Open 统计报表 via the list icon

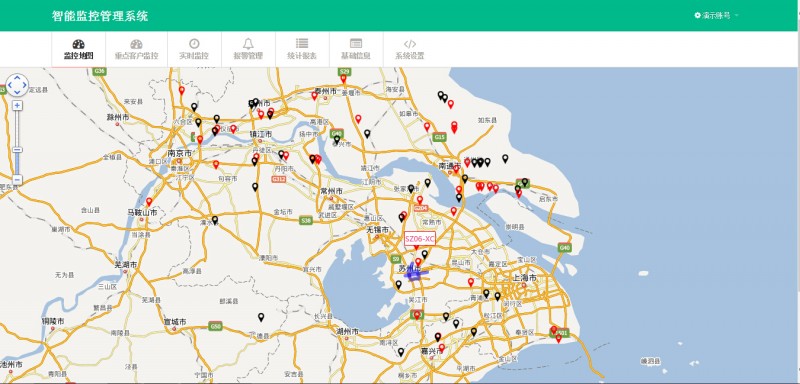[x=302, y=49]
